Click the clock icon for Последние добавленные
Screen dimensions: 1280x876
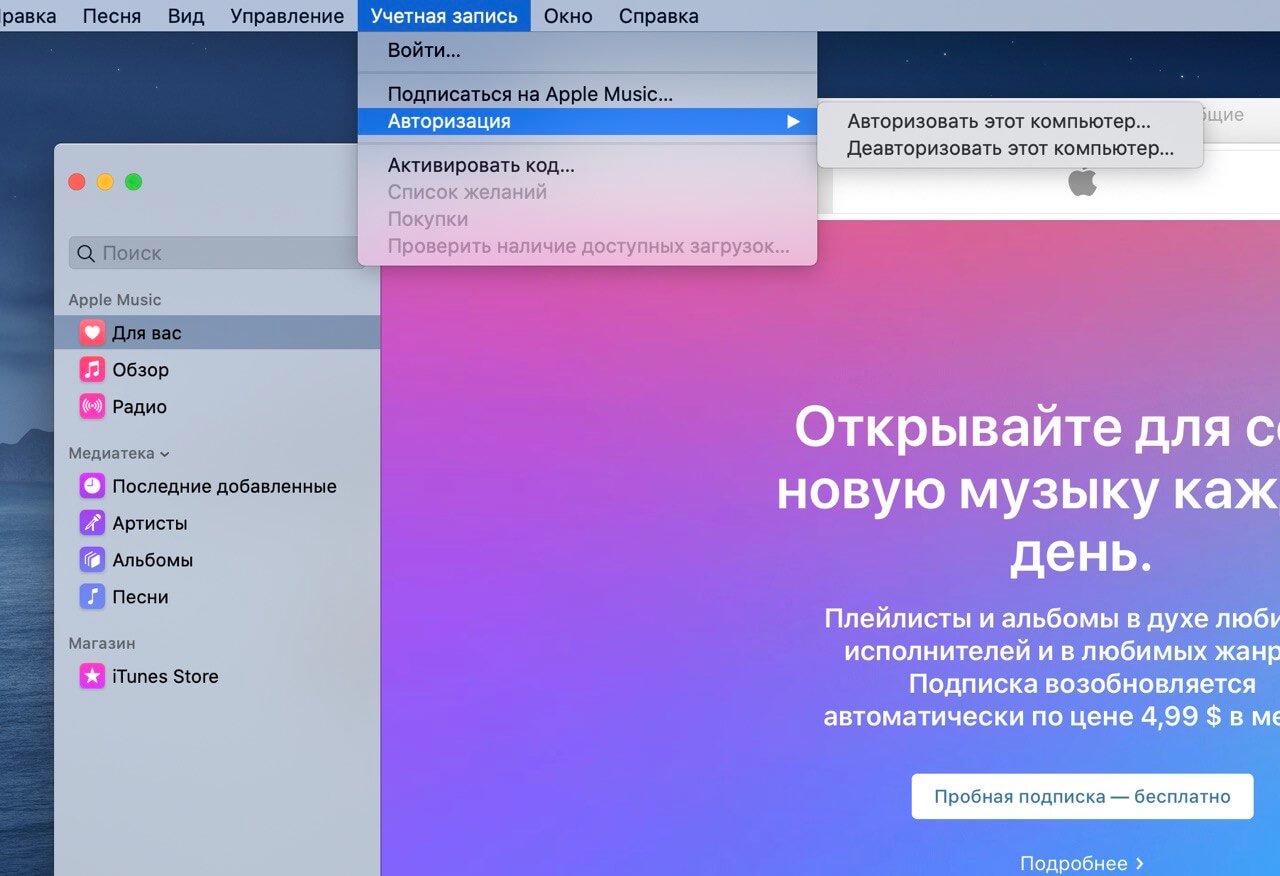coord(92,486)
